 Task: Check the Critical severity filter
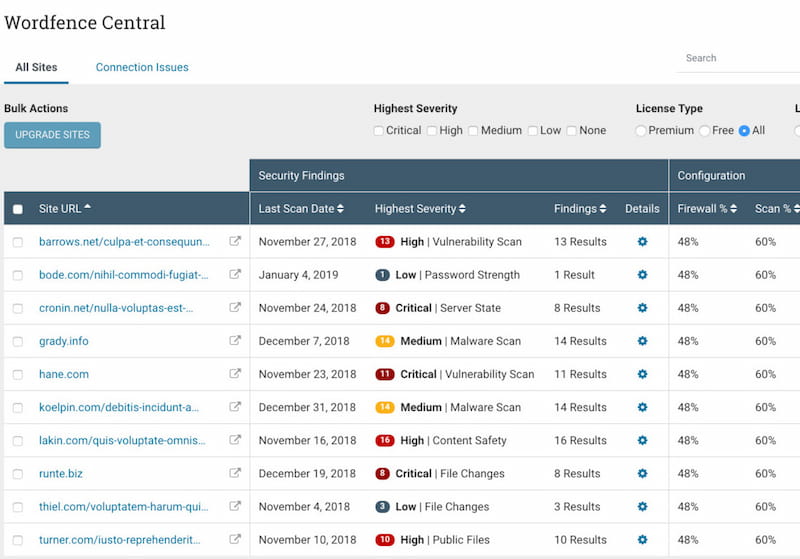tap(379, 131)
